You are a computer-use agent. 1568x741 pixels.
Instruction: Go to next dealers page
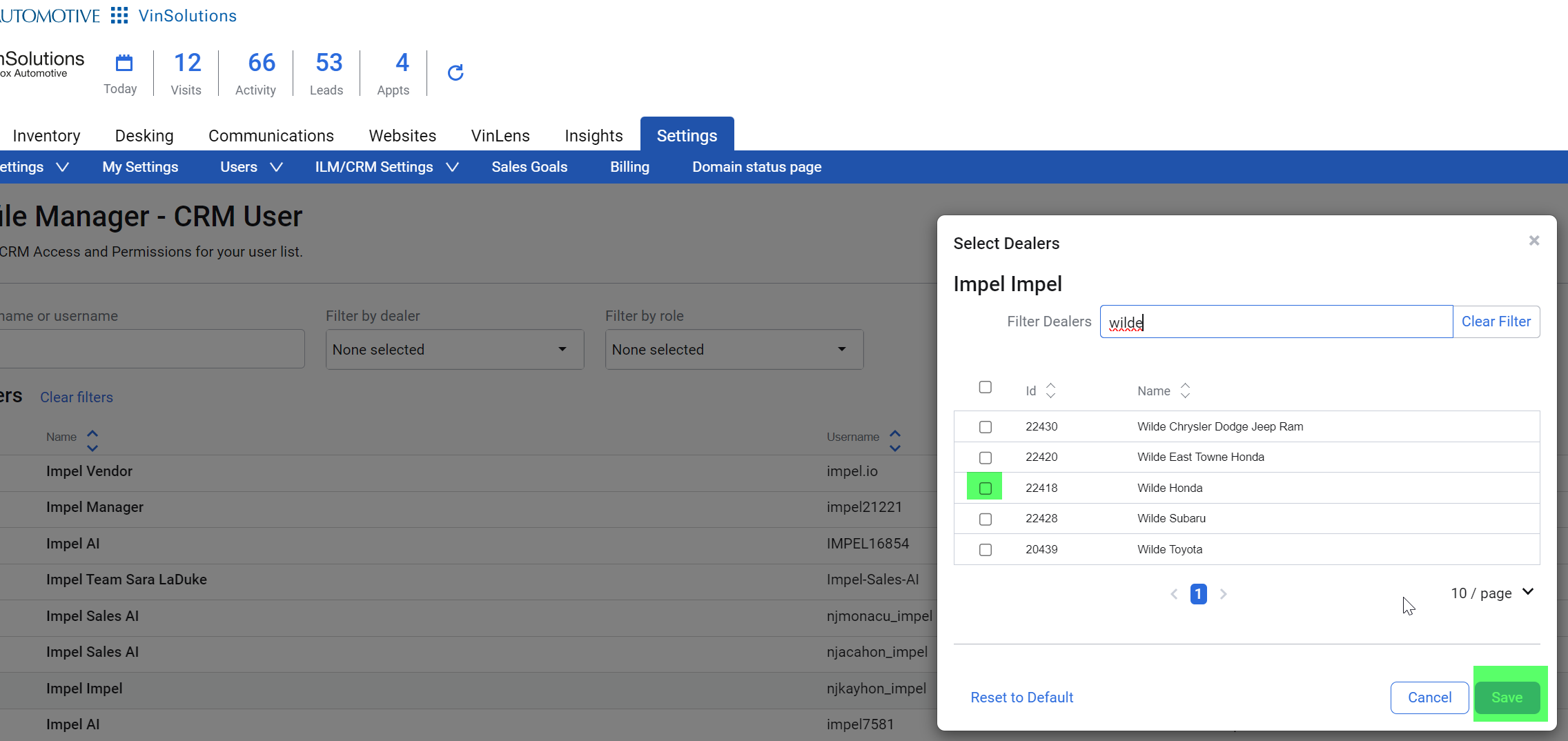[x=1224, y=594]
